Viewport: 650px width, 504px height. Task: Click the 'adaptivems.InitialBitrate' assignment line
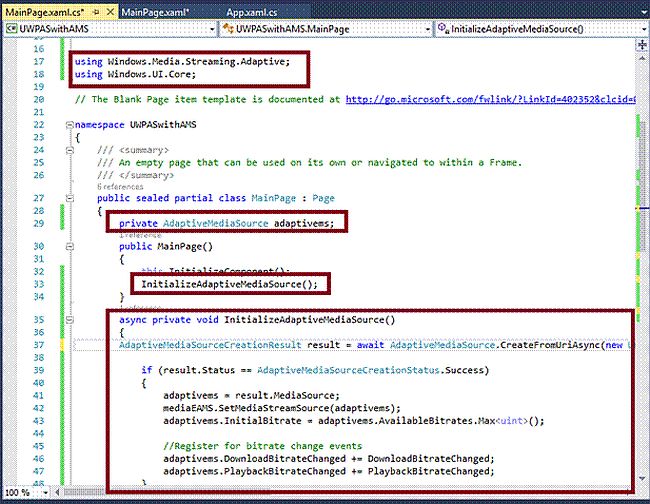coord(354,421)
